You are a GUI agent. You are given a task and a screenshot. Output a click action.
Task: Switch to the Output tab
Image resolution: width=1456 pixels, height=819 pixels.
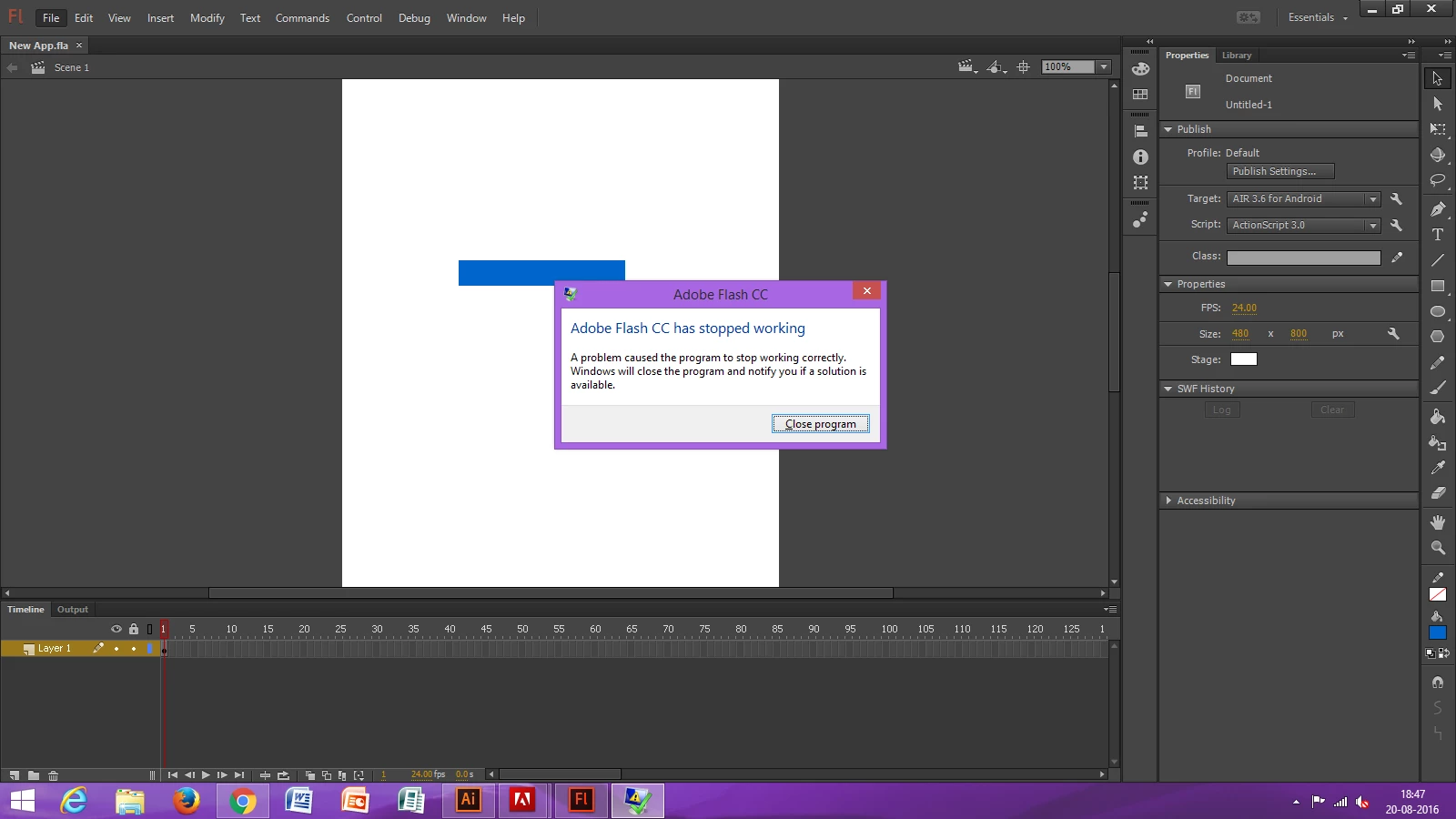73,610
